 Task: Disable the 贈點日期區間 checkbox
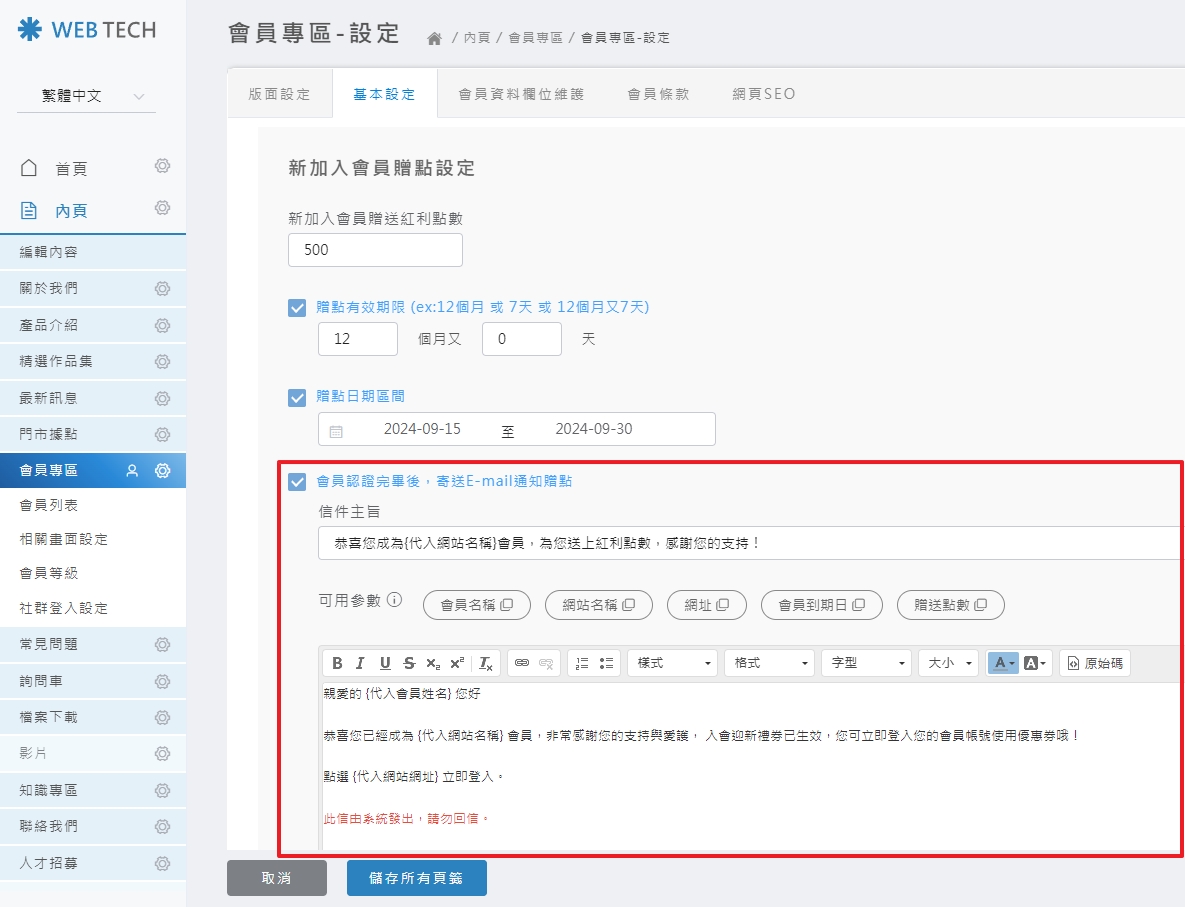tap(297, 397)
